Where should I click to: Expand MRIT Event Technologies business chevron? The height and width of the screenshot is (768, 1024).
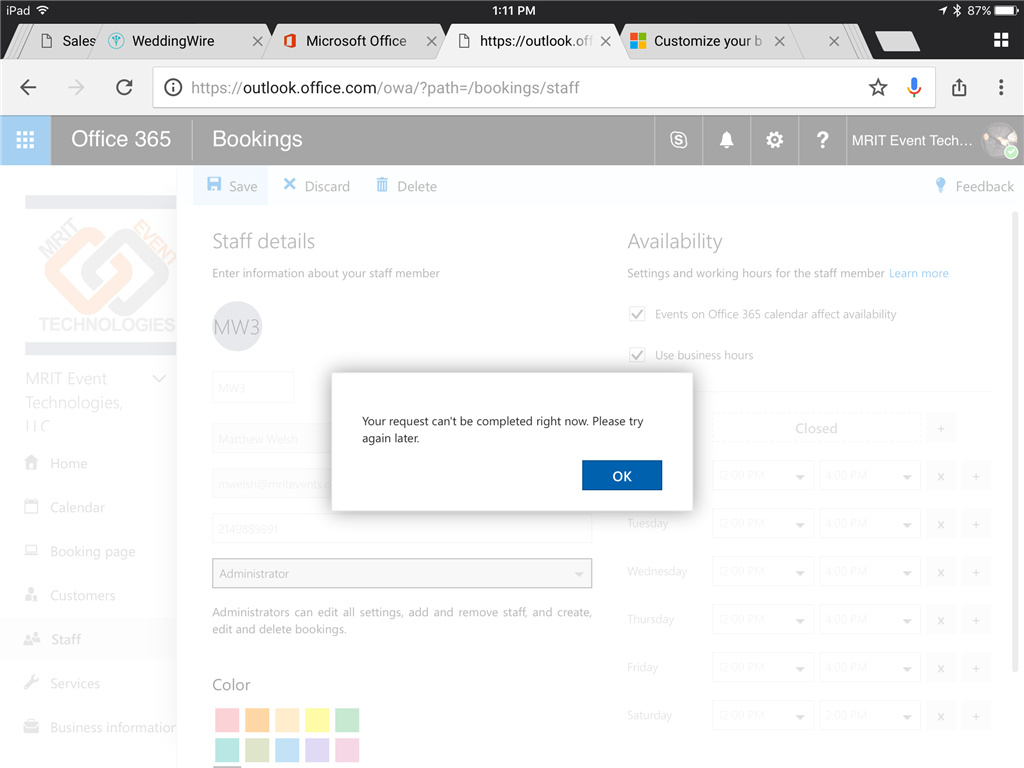click(159, 379)
